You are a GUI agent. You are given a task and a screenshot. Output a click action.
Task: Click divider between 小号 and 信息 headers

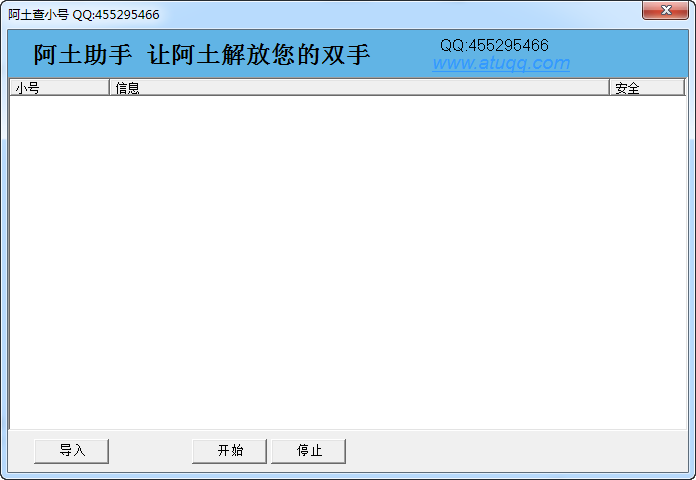(109, 87)
